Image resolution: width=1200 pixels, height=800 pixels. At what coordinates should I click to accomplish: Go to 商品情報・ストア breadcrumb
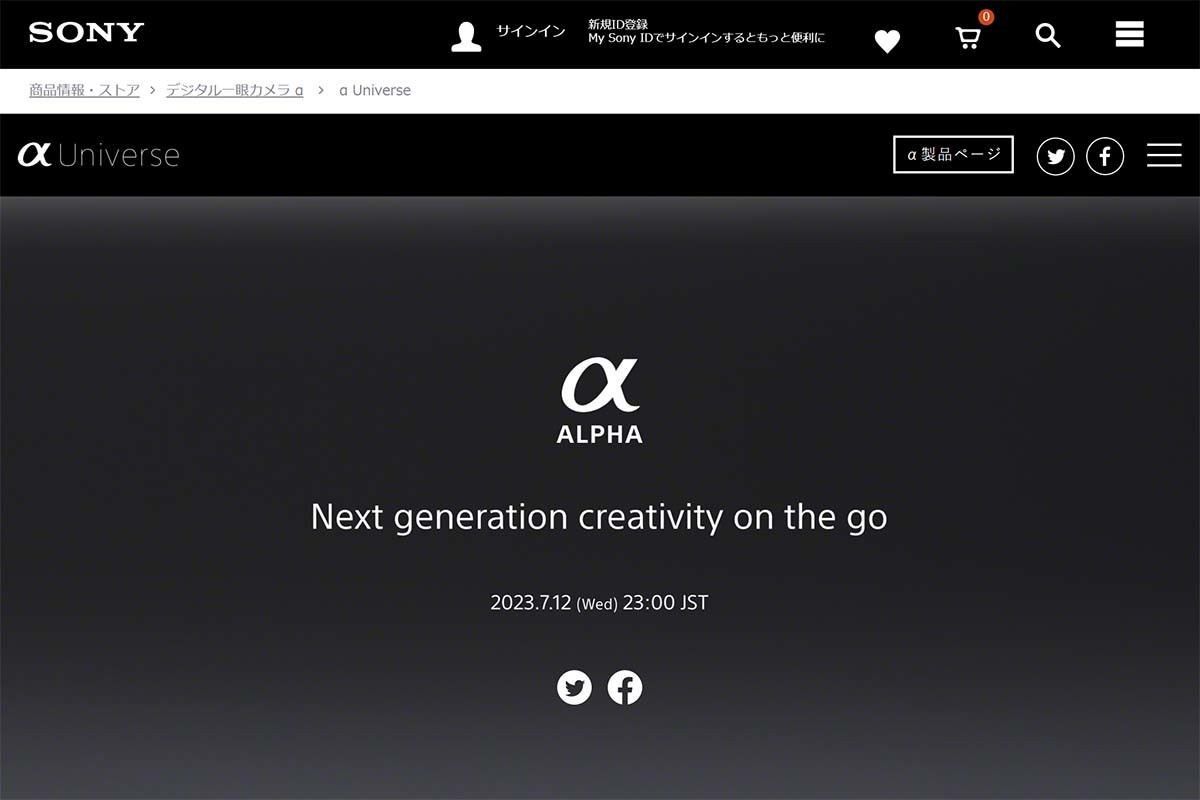click(84, 90)
